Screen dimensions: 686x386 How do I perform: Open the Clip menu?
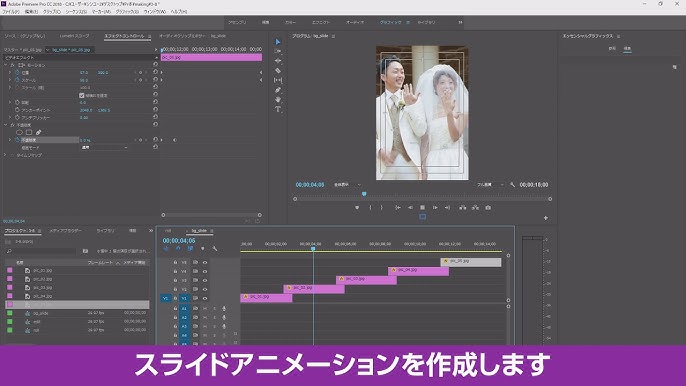(52, 12)
